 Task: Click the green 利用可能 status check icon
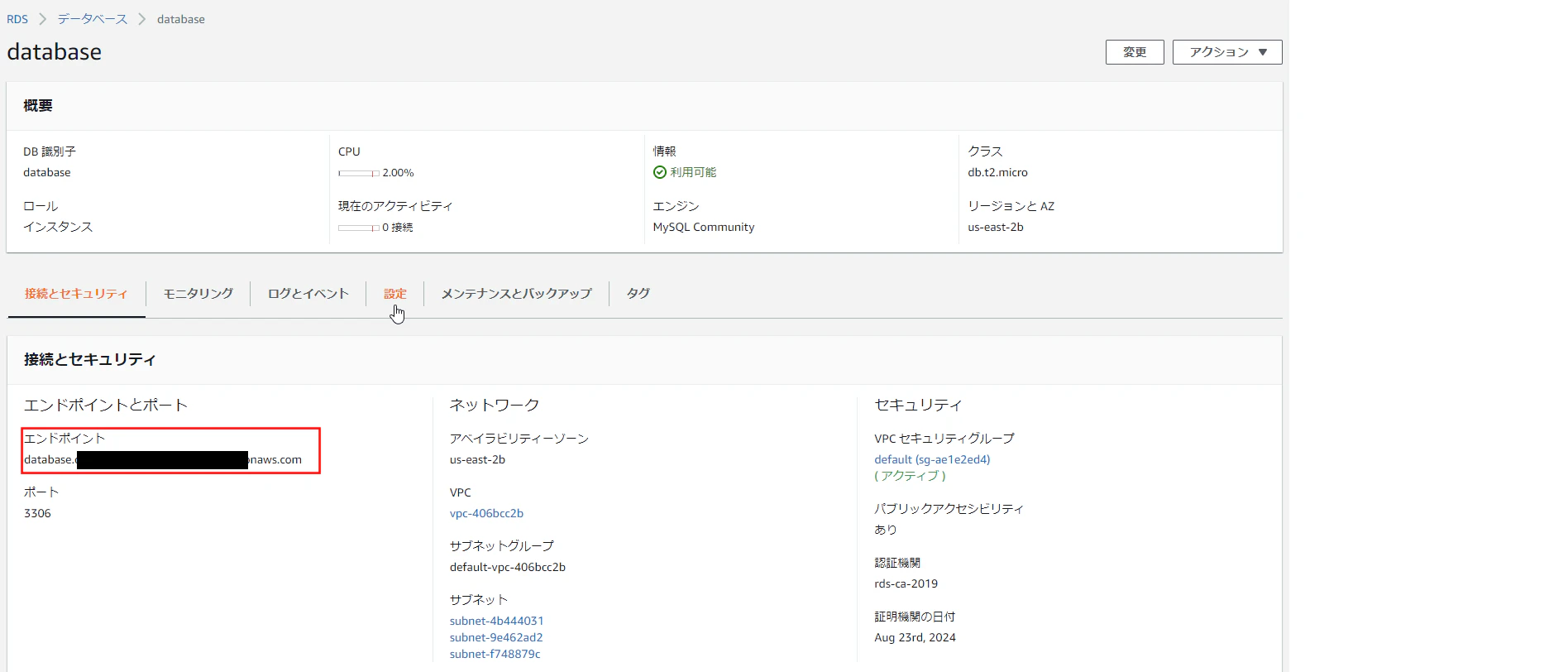pyautogui.click(x=660, y=172)
